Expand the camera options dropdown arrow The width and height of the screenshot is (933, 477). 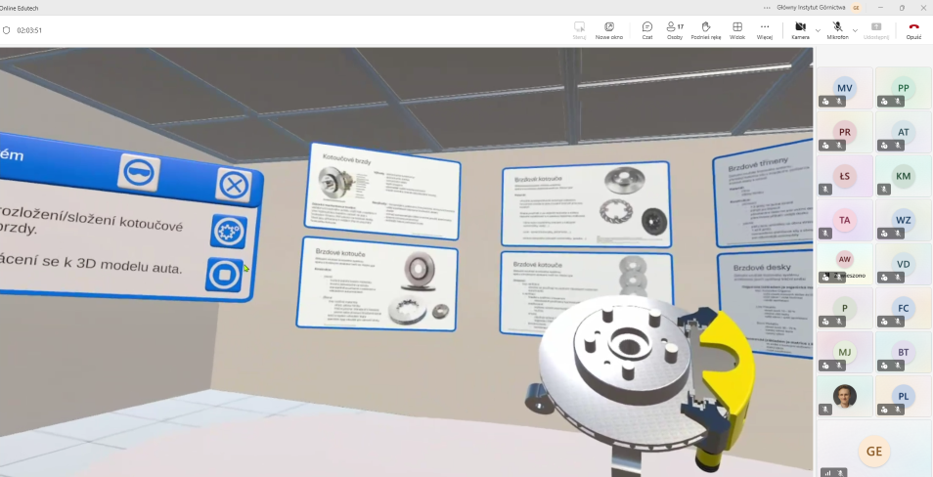(818, 30)
